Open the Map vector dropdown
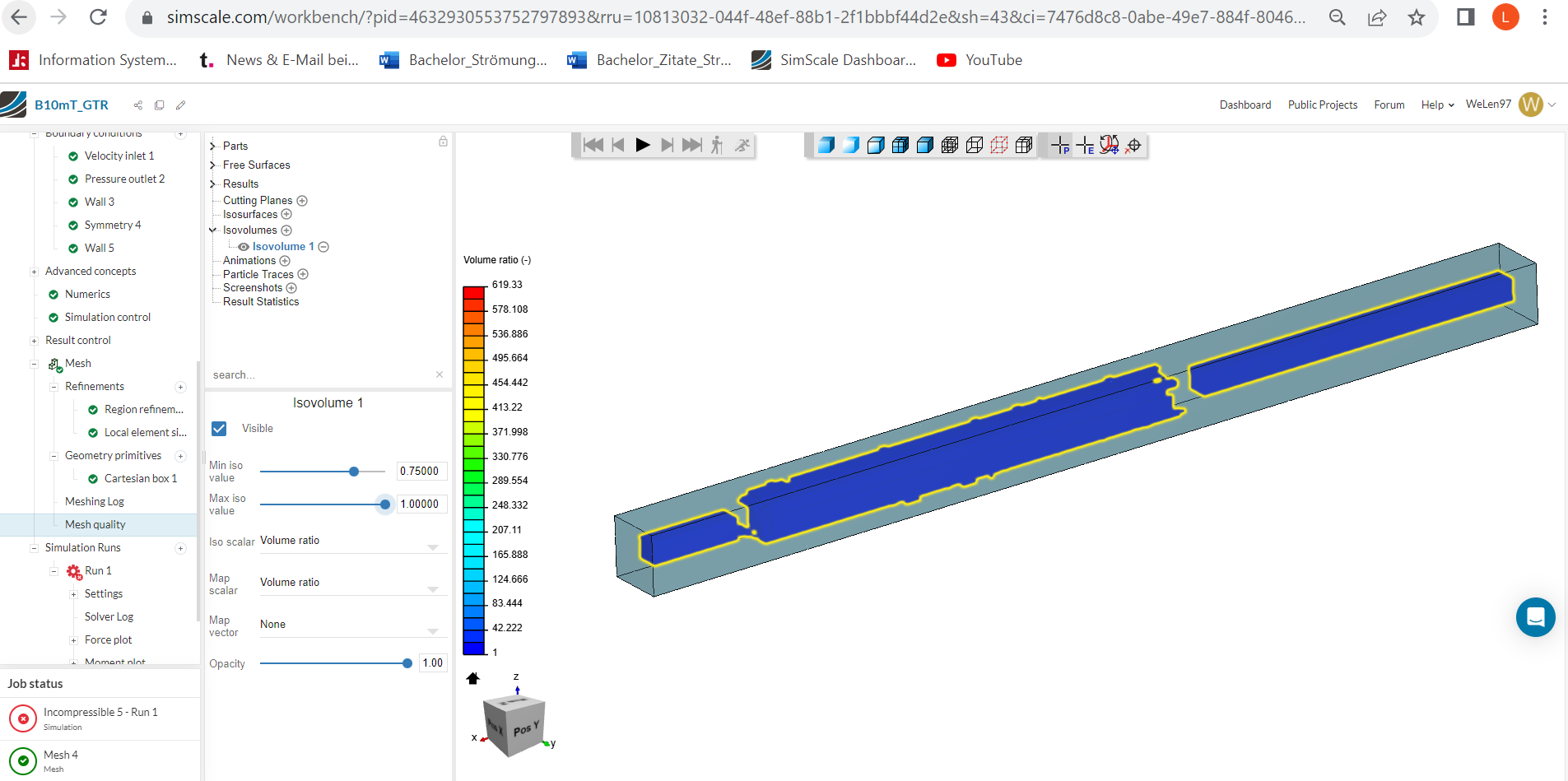Image resolution: width=1568 pixels, height=781 pixels. (x=350, y=627)
